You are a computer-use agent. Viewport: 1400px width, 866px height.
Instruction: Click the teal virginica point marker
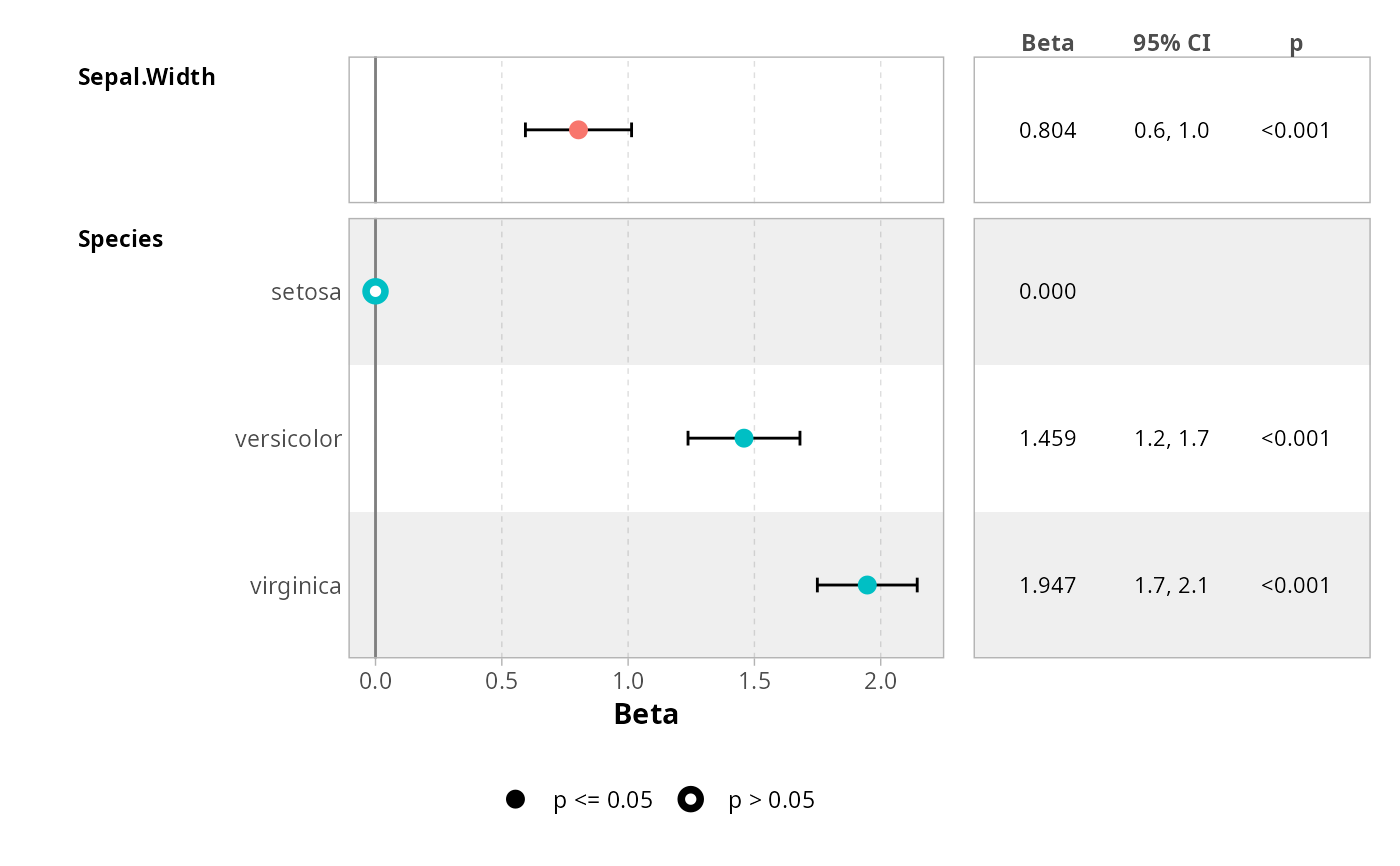[867, 585]
